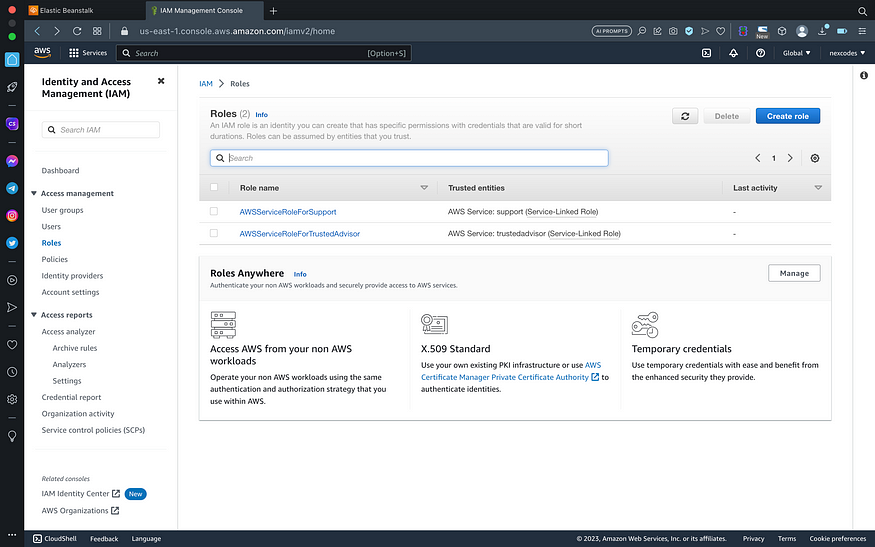Open the help question mark icon
This screenshot has width=875, height=547.
pyautogui.click(x=760, y=53)
